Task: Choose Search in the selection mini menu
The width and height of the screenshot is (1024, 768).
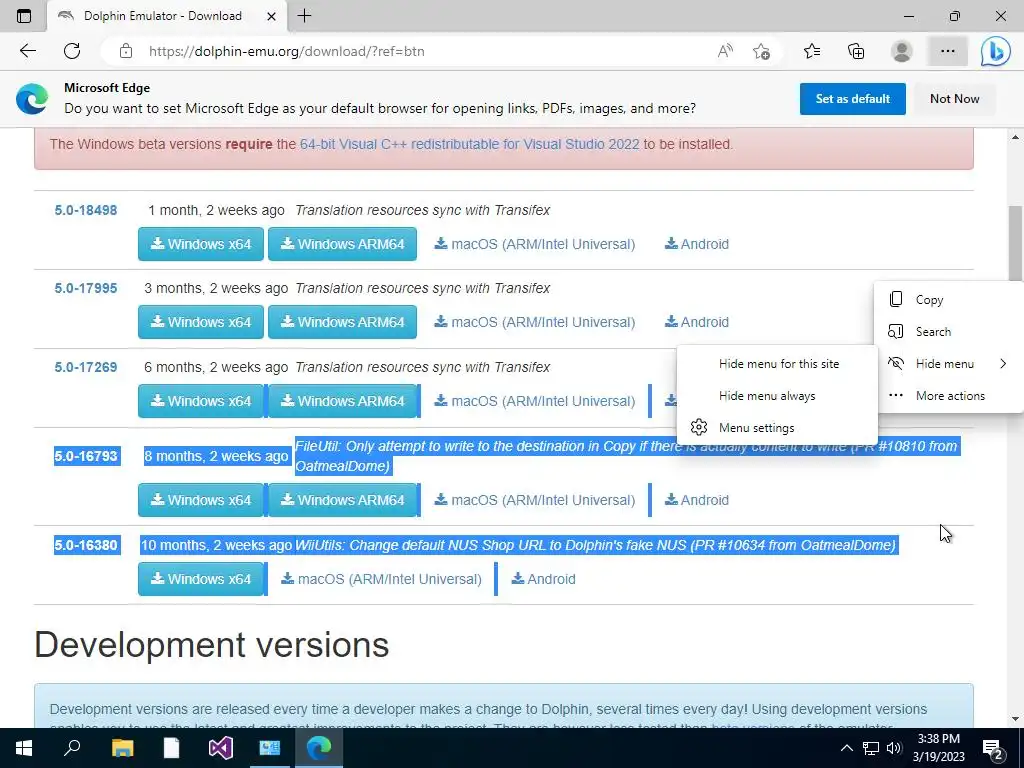Action: point(949,332)
